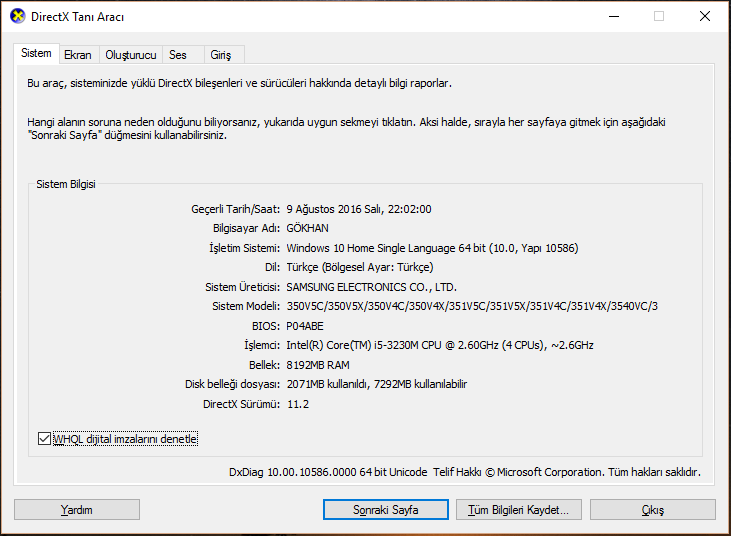Open the Oluşturucu tab
731x536 pixels.
click(131, 55)
